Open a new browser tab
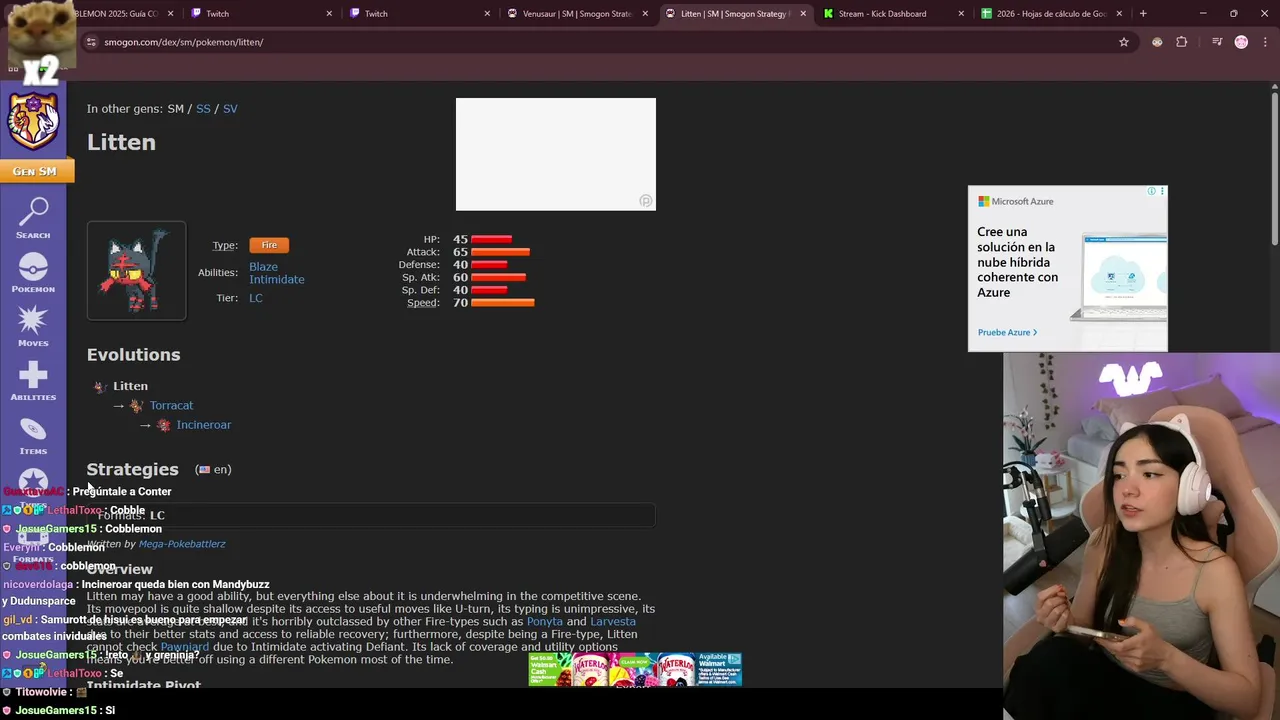Viewport: 1280px width, 720px height. [1143, 13]
